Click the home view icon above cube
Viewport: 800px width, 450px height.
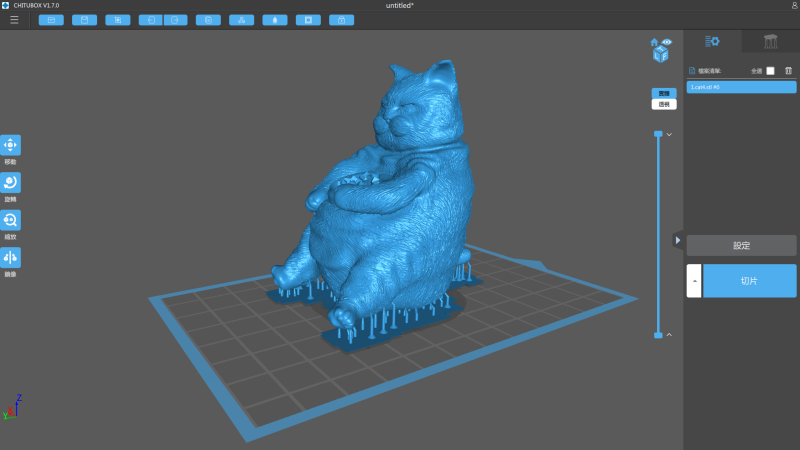654,42
